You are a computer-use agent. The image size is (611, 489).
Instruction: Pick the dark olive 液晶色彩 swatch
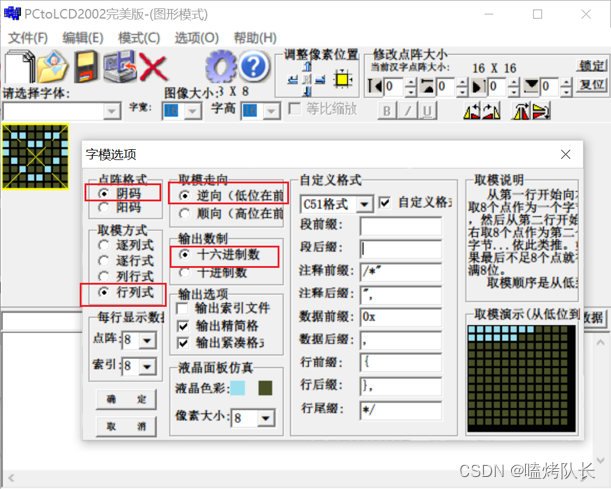pos(265,388)
